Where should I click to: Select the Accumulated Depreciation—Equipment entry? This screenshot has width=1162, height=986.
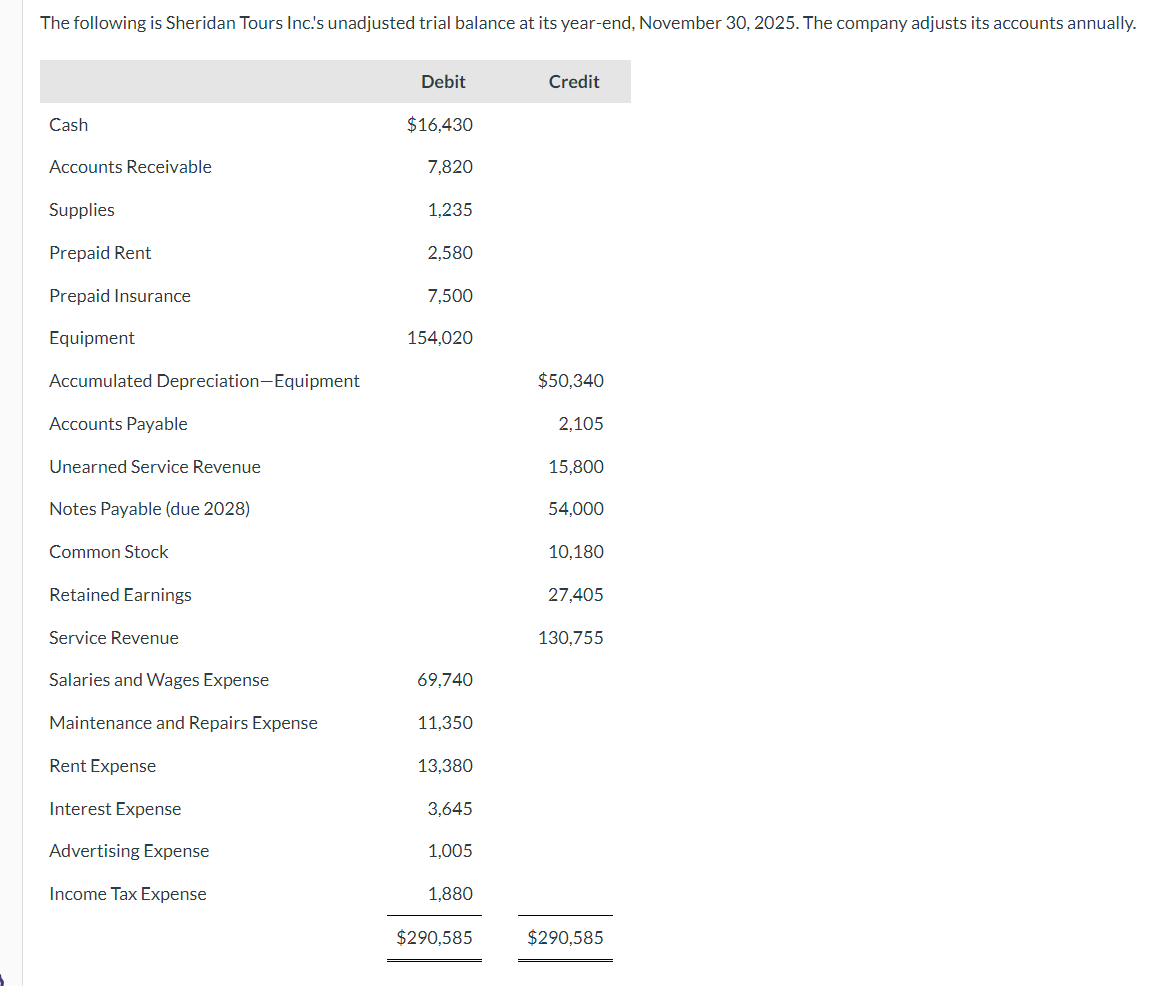[x=204, y=381]
